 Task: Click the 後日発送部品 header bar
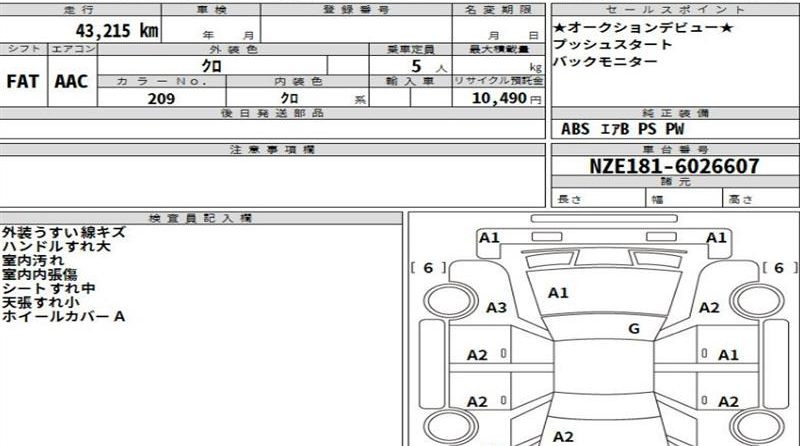point(272,113)
